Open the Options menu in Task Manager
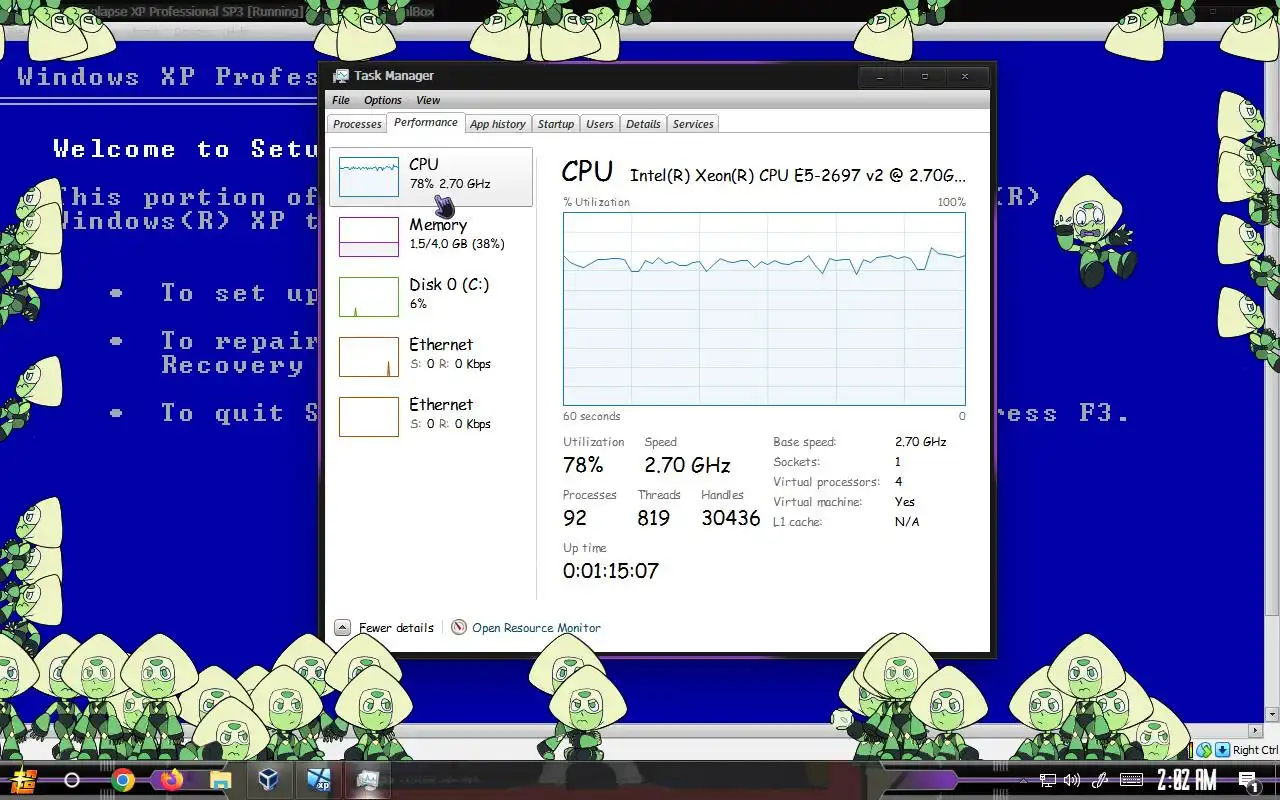 pyautogui.click(x=383, y=100)
